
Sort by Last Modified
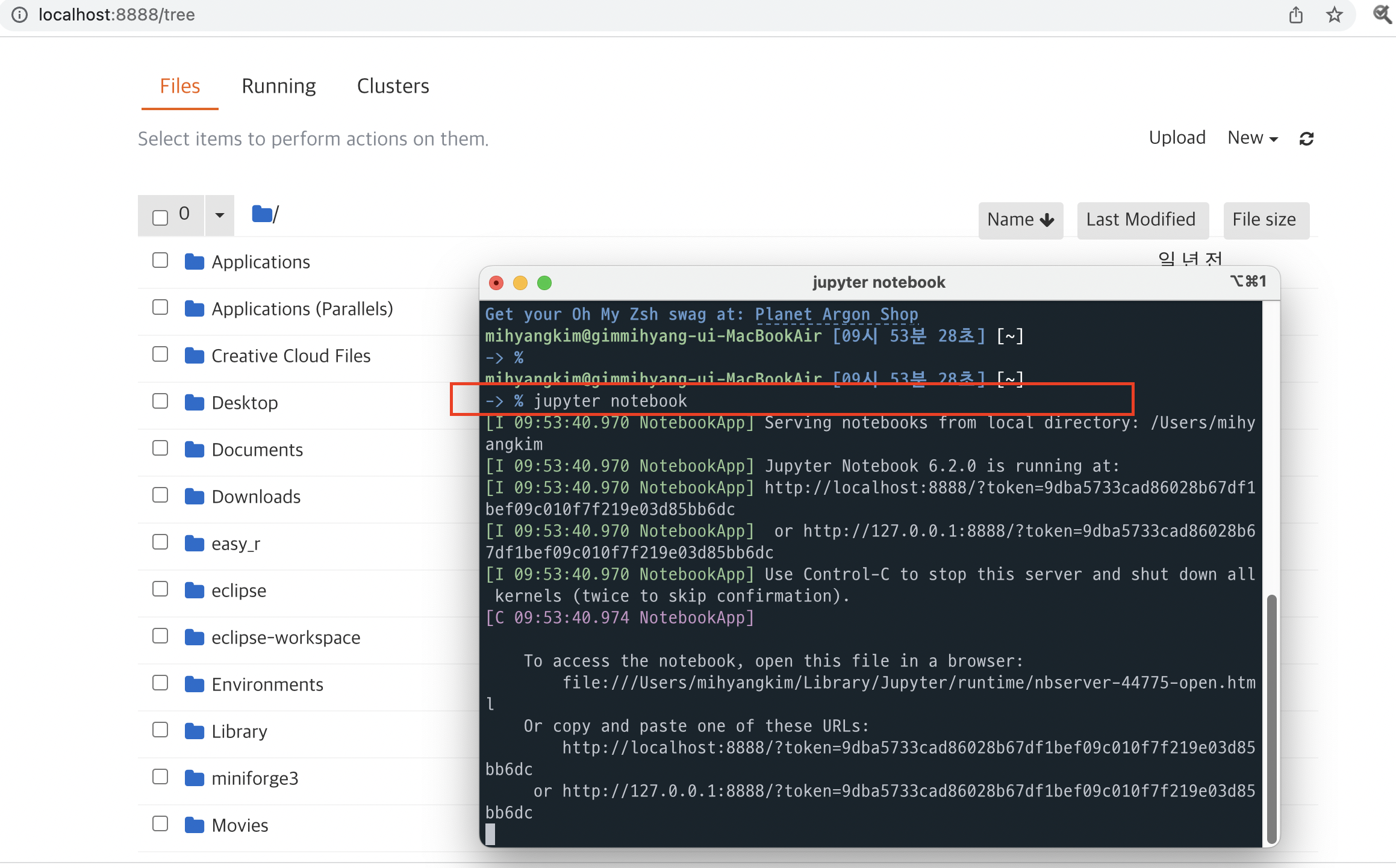(1141, 220)
